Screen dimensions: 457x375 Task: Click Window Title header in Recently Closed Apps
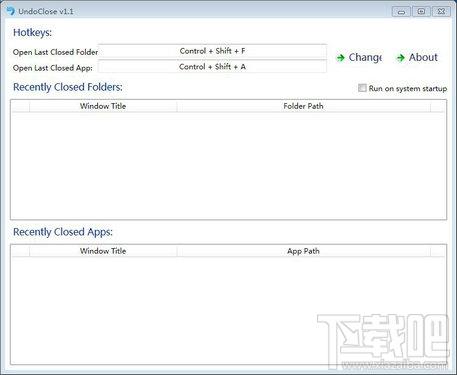(x=103, y=251)
